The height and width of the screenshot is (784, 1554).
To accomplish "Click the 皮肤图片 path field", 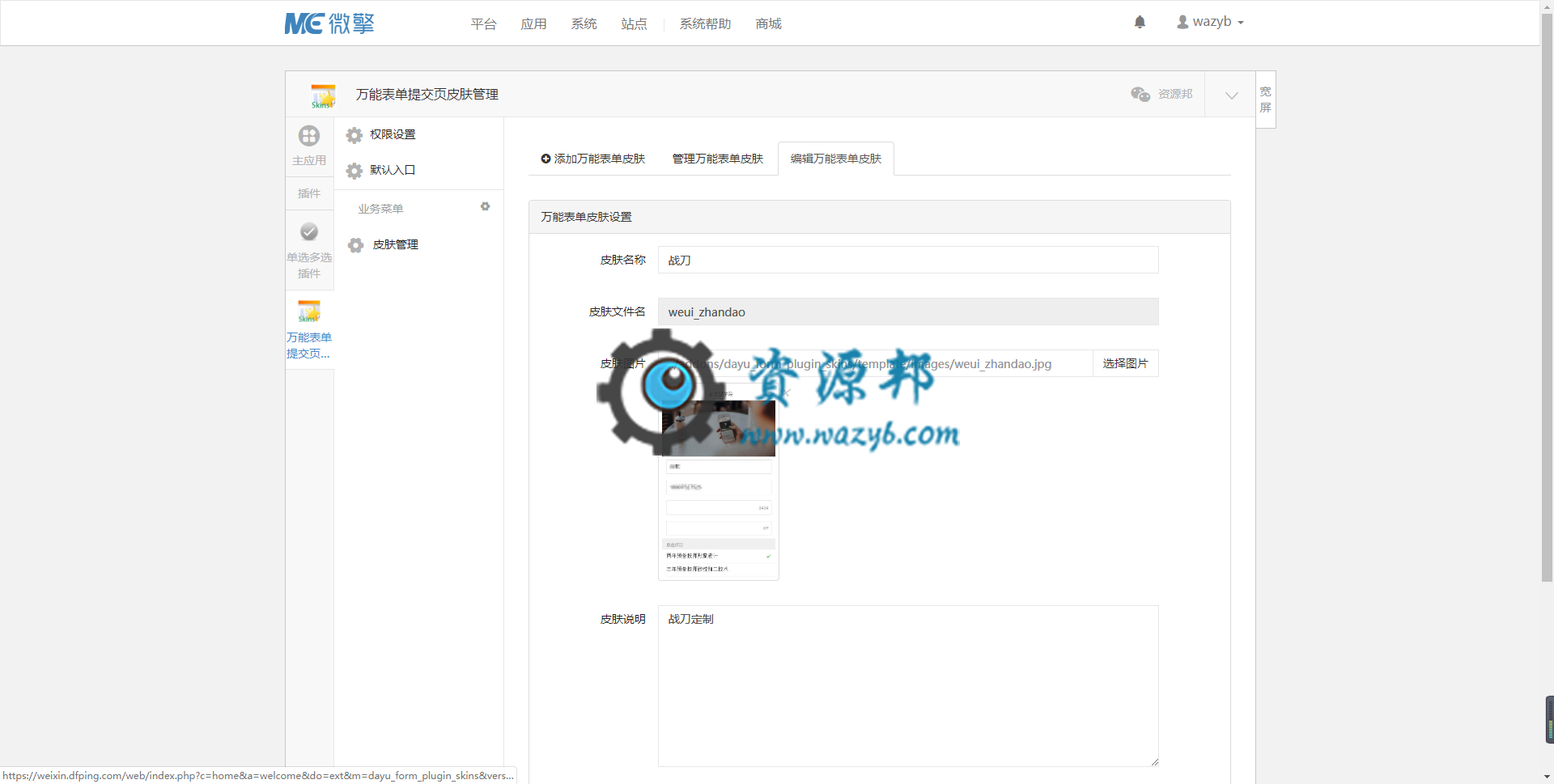I will click(875, 363).
